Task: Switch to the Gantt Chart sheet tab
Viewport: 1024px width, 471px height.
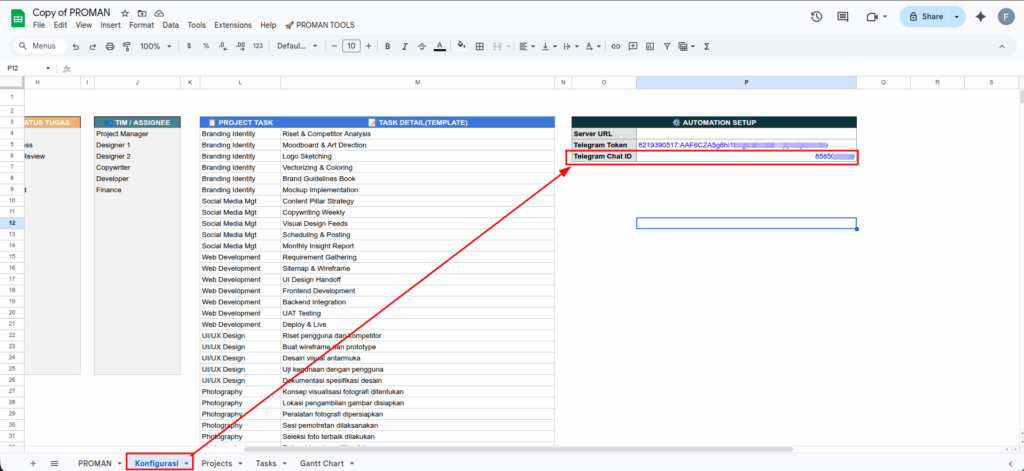Action: click(320, 463)
